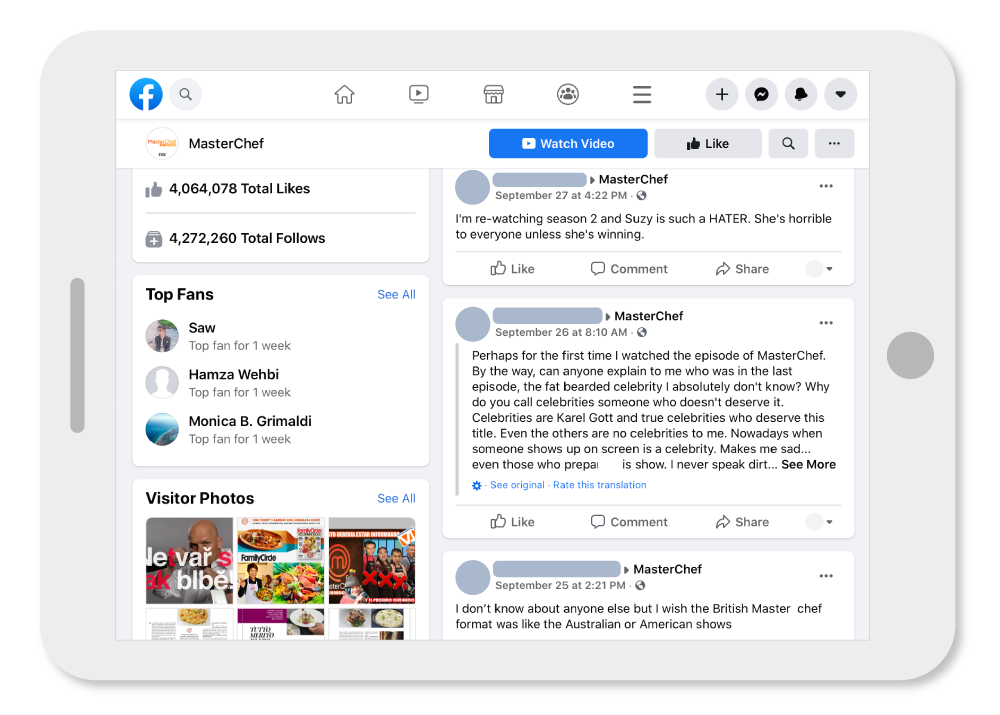Click the MasterChef page search magnifier

coord(788,143)
